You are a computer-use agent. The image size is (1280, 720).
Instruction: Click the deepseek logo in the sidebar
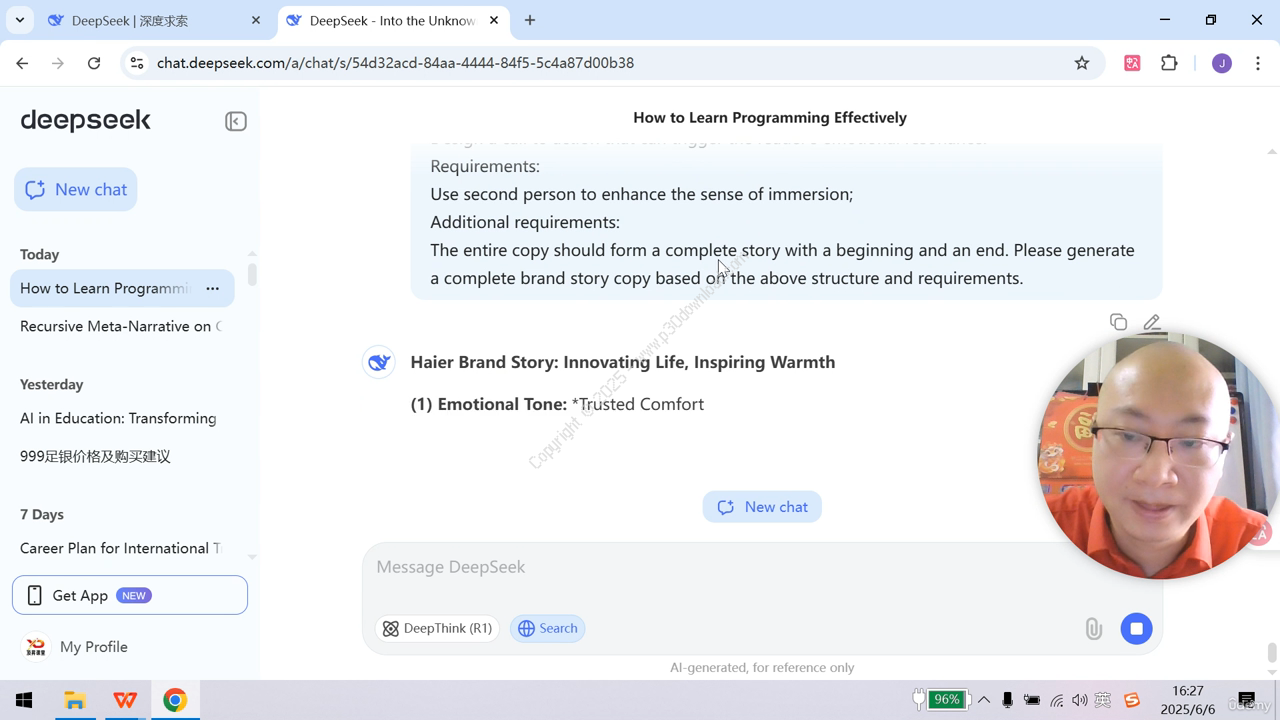click(x=85, y=120)
